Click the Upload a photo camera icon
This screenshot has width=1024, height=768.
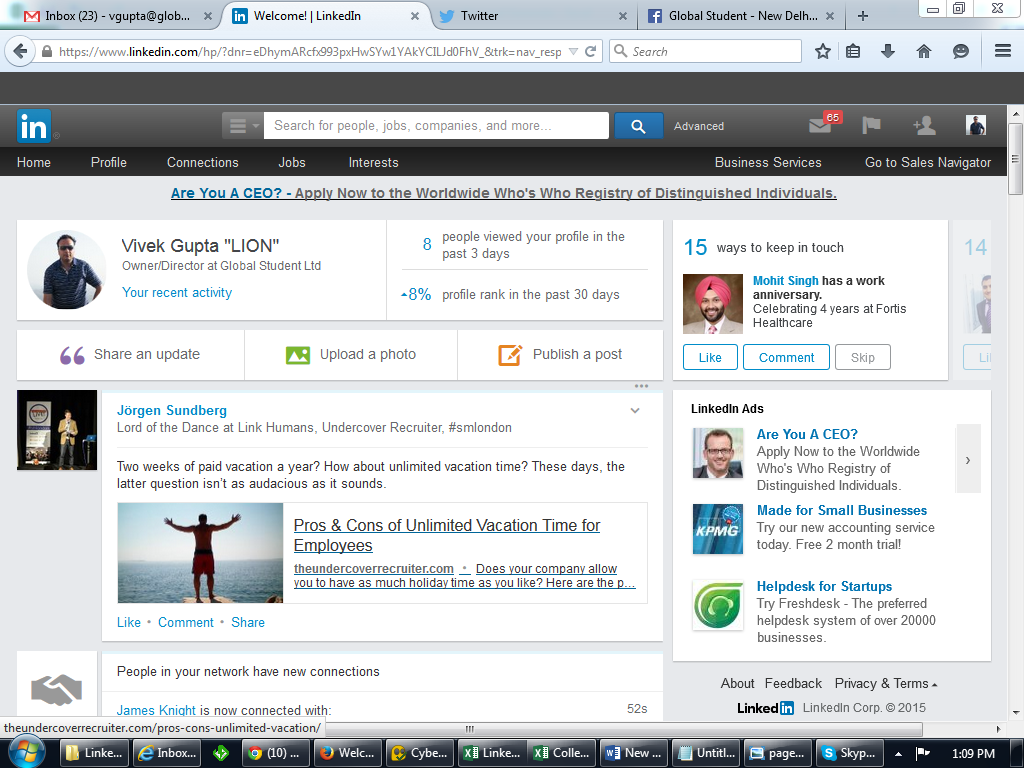[298, 354]
